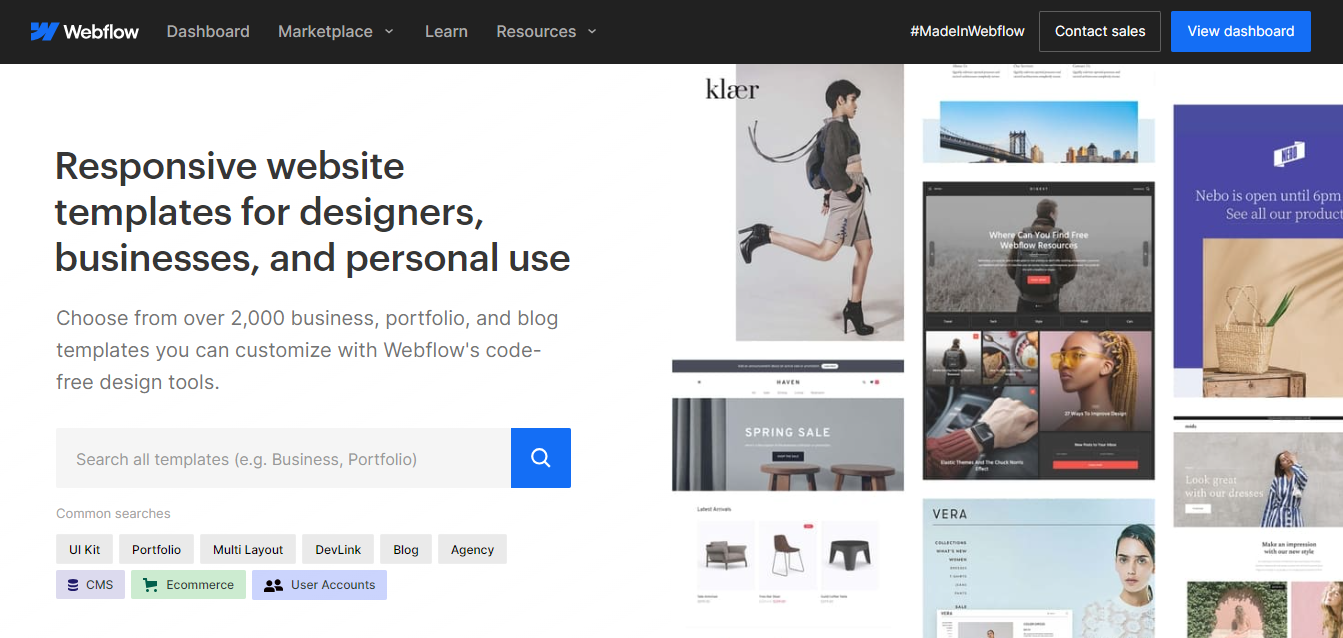Click the 'Responsive website templates' heading
The image size is (1343, 638).
(312, 212)
